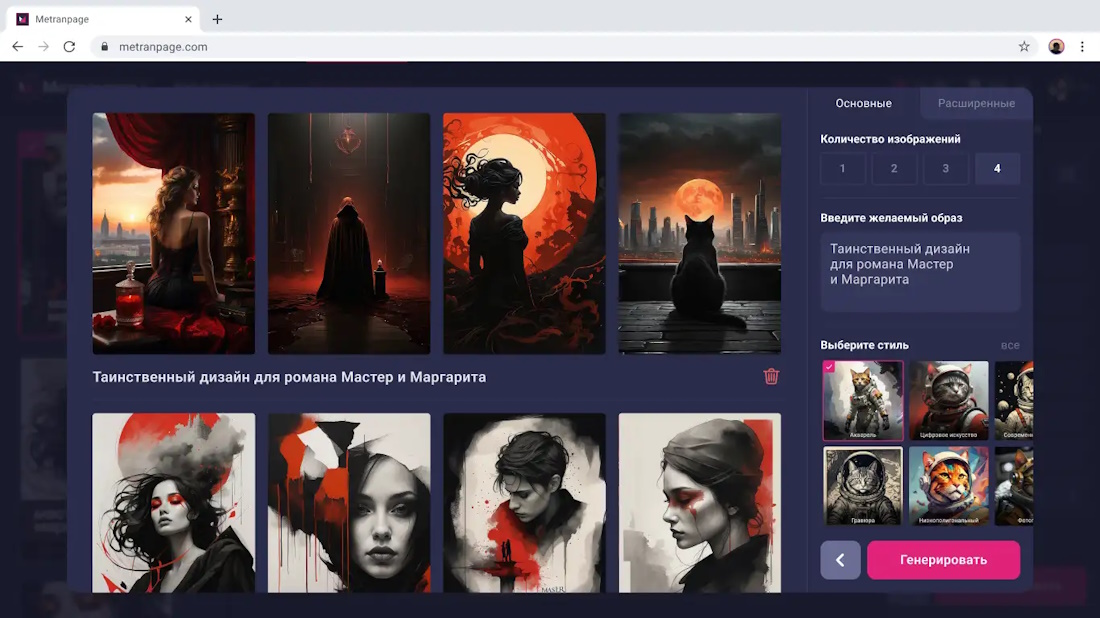
Task: Click the back arrow next to Генерировать
Action: (x=840, y=560)
